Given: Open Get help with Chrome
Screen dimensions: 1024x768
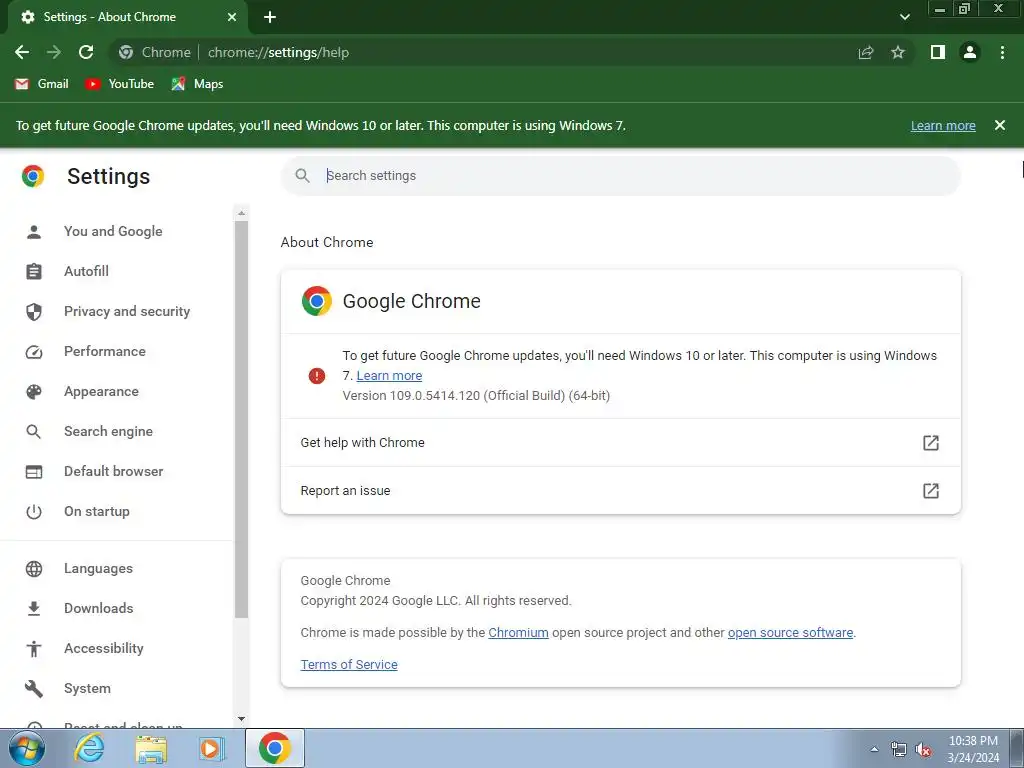Looking at the screenshot, I should coord(620,442).
